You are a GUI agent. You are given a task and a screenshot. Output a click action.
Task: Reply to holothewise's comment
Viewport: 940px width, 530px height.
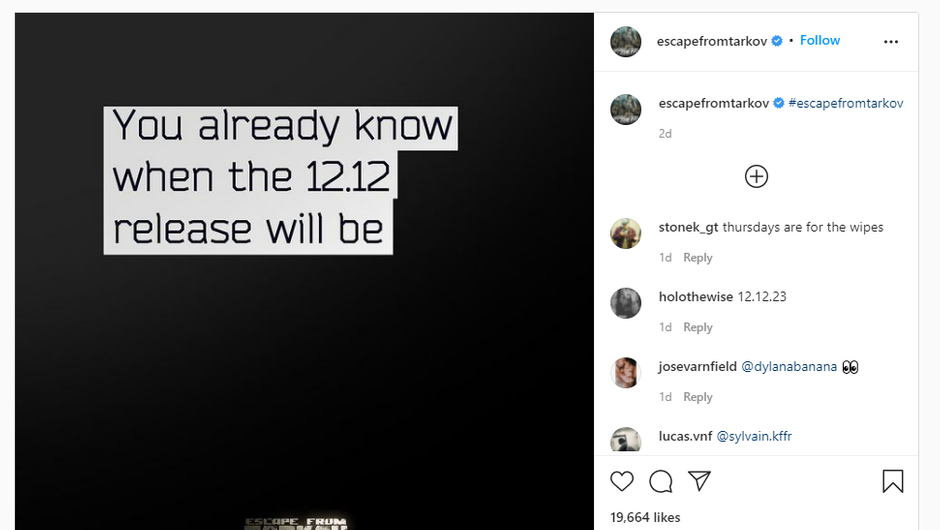pos(698,327)
